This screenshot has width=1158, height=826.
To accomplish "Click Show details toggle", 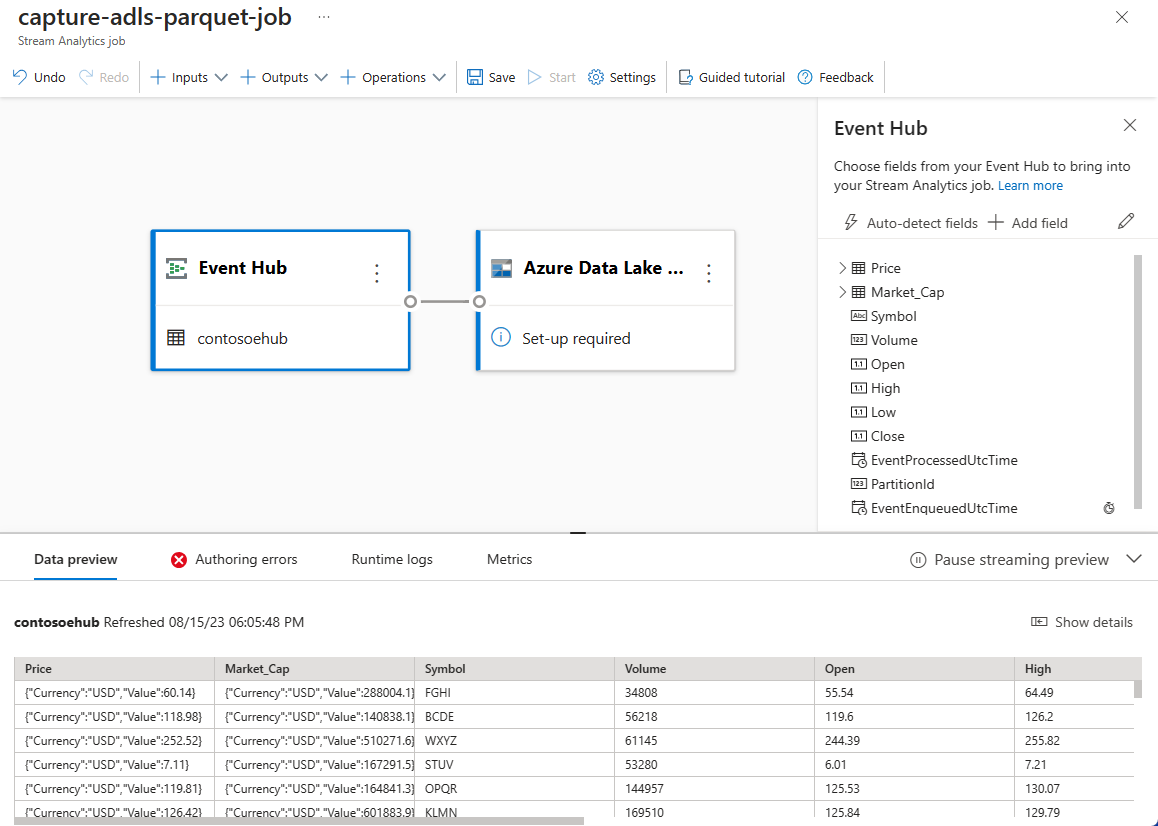I will click(x=1082, y=622).
